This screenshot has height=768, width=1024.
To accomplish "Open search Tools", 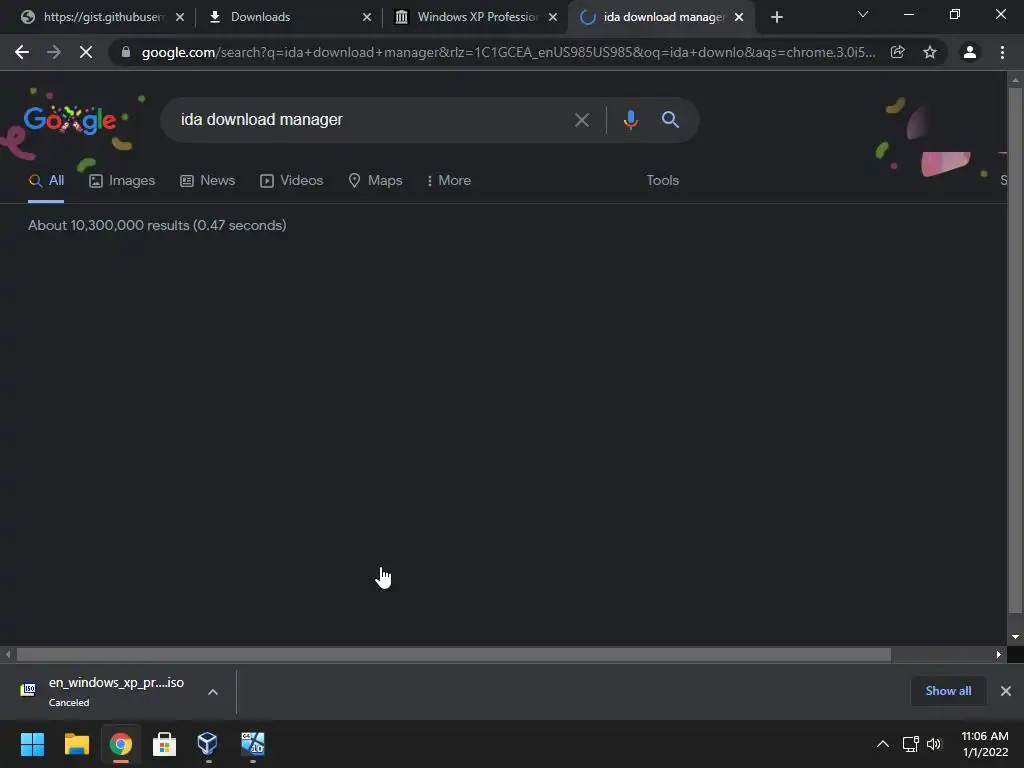I will click(663, 181).
